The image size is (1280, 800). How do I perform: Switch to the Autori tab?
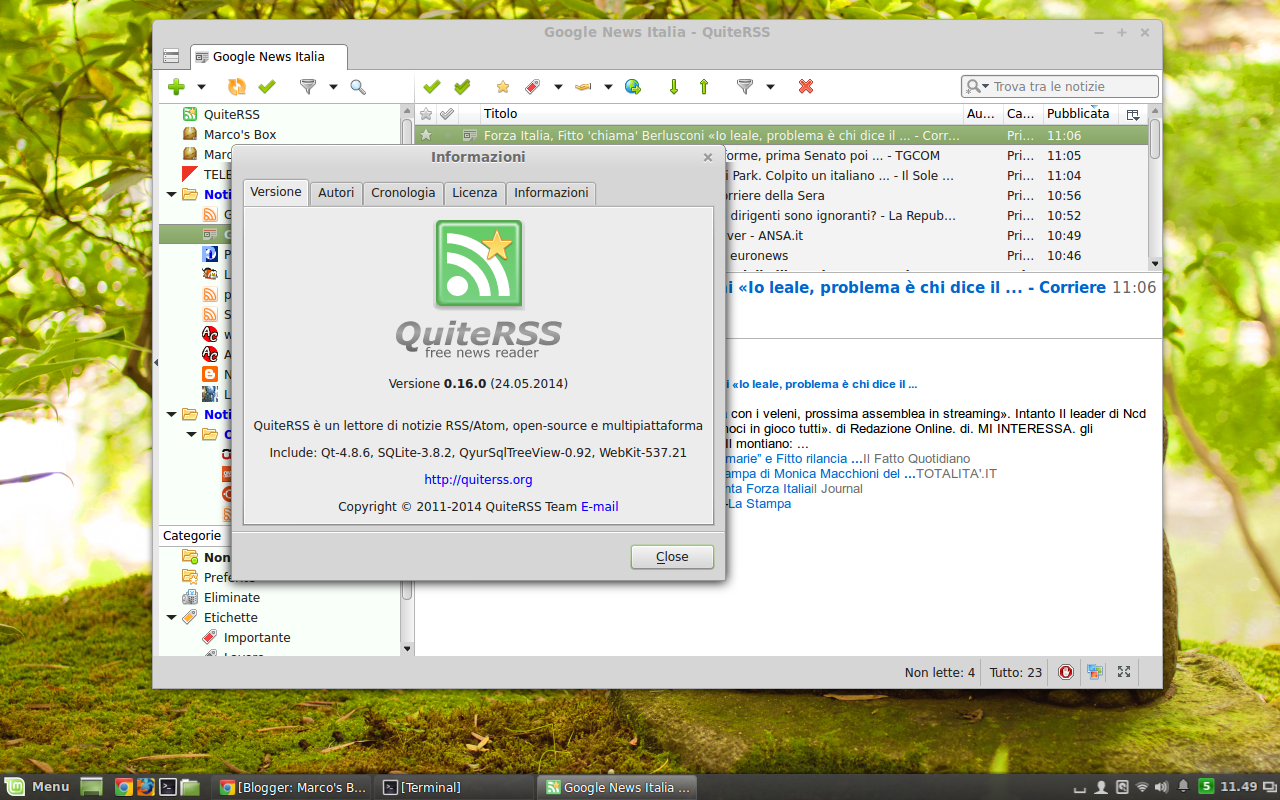tap(336, 193)
